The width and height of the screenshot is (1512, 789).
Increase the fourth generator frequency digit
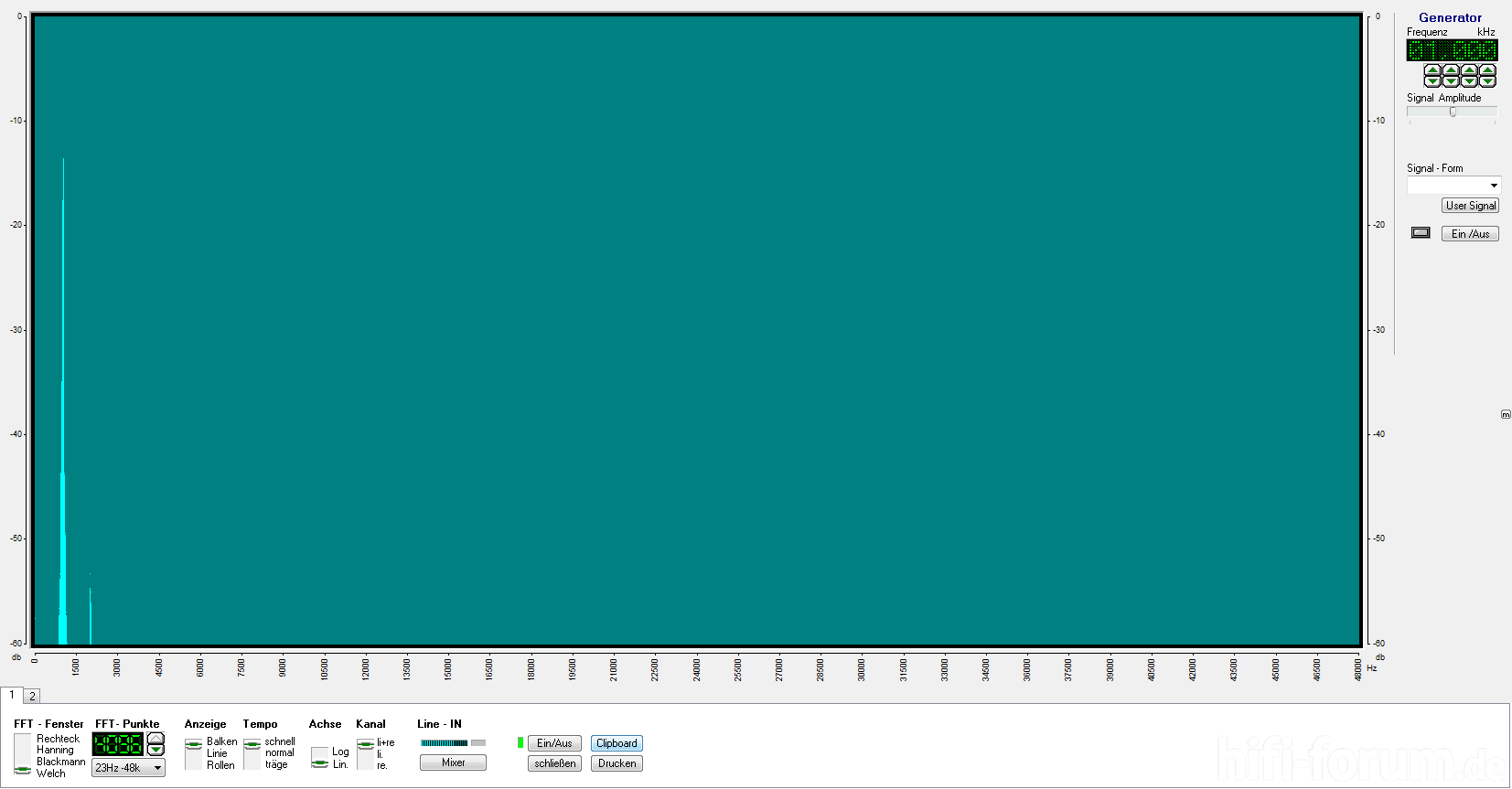point(1488,70)
